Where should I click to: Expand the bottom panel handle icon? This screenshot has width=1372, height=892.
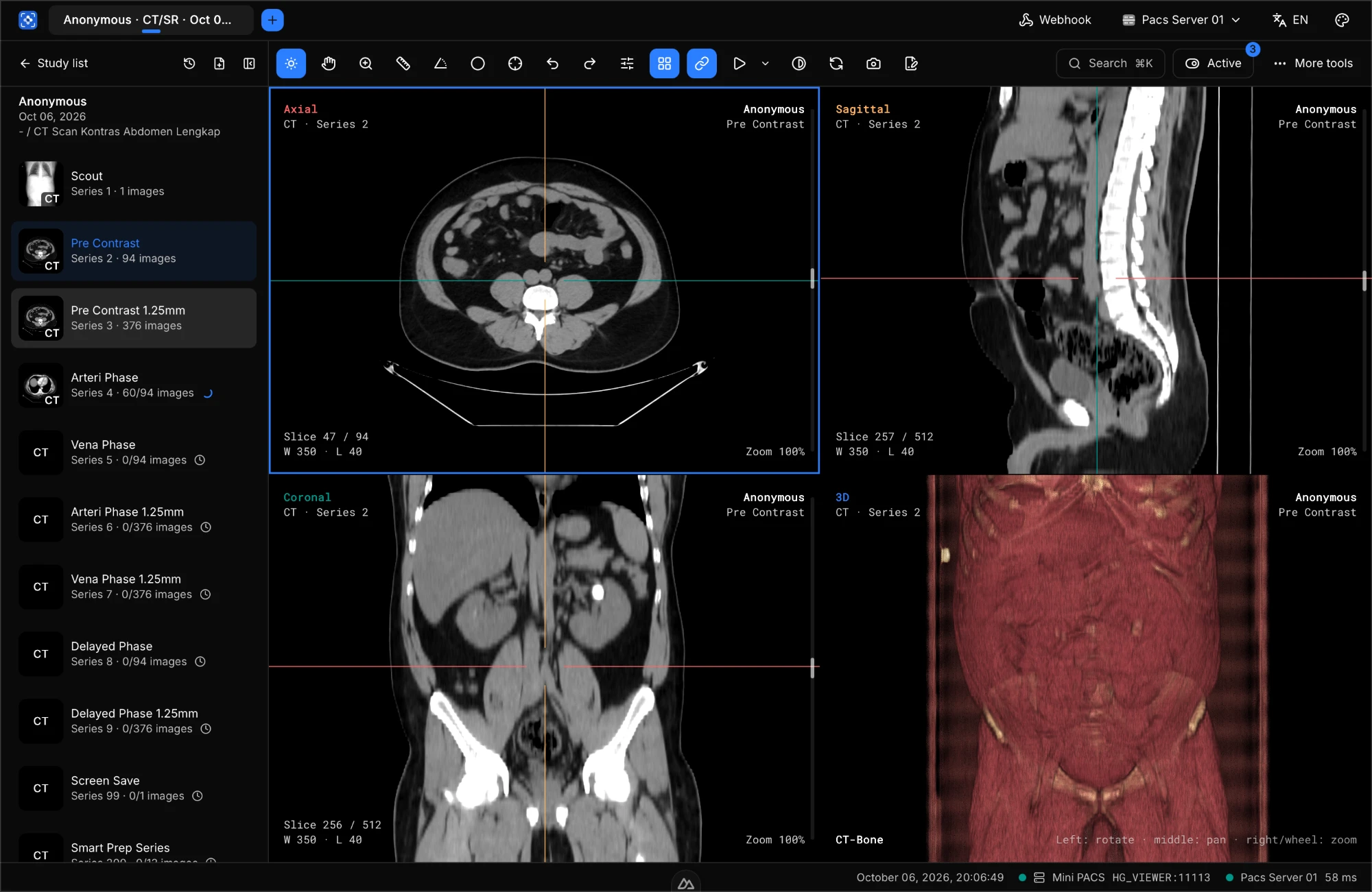(685, 884)
